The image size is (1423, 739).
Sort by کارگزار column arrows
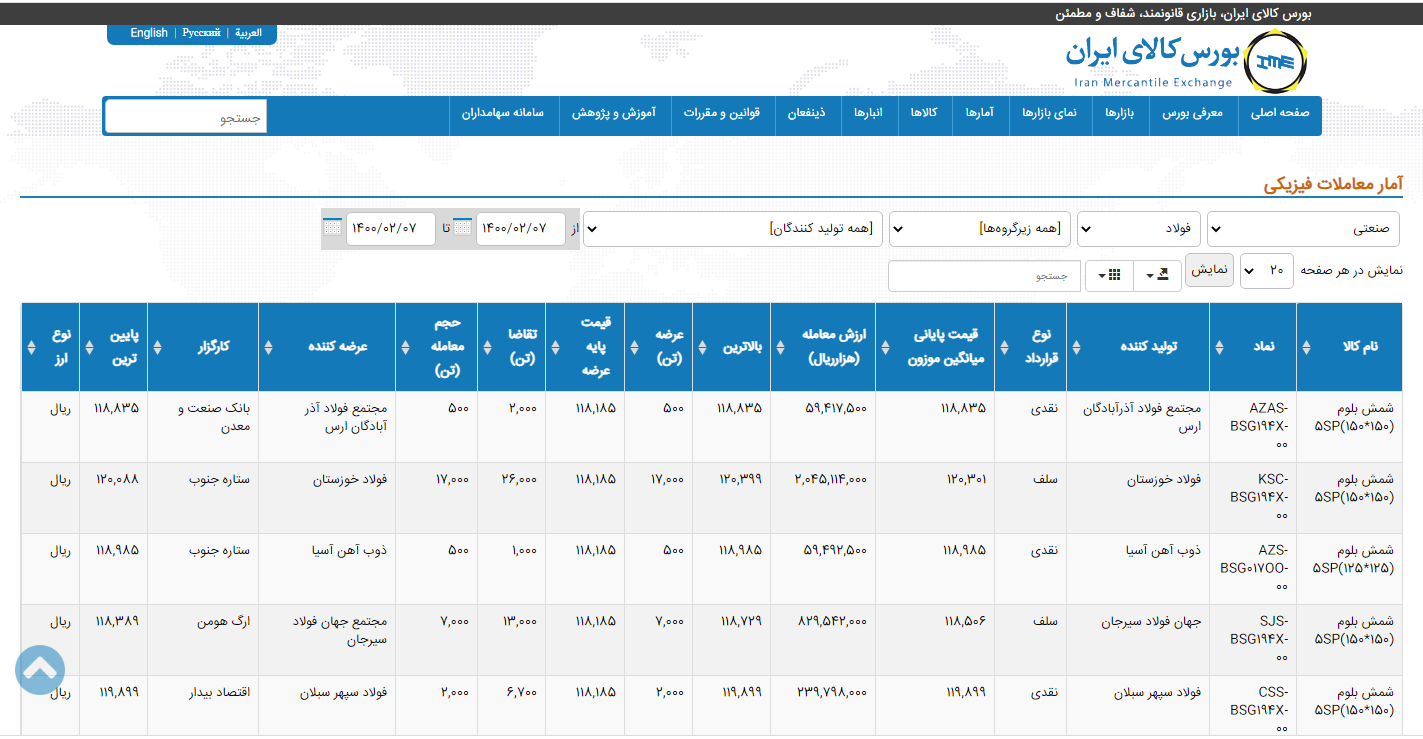(157, 347)
